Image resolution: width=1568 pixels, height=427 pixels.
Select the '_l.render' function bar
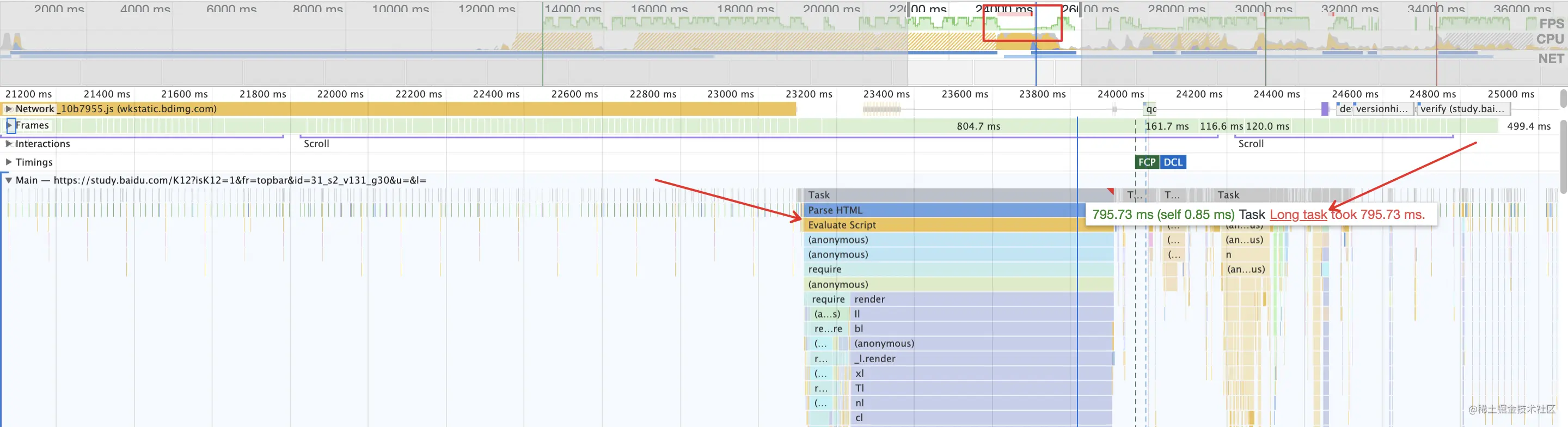[982, 359]
